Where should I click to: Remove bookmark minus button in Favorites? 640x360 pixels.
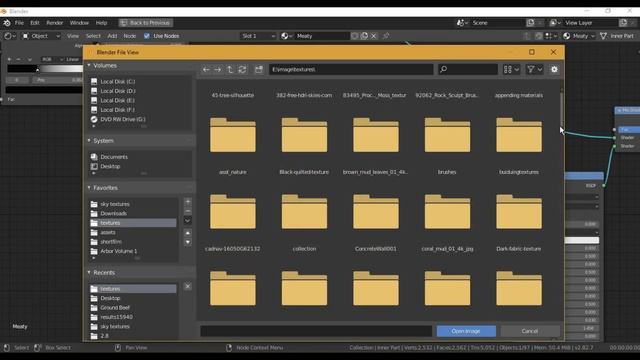[188, 211]
